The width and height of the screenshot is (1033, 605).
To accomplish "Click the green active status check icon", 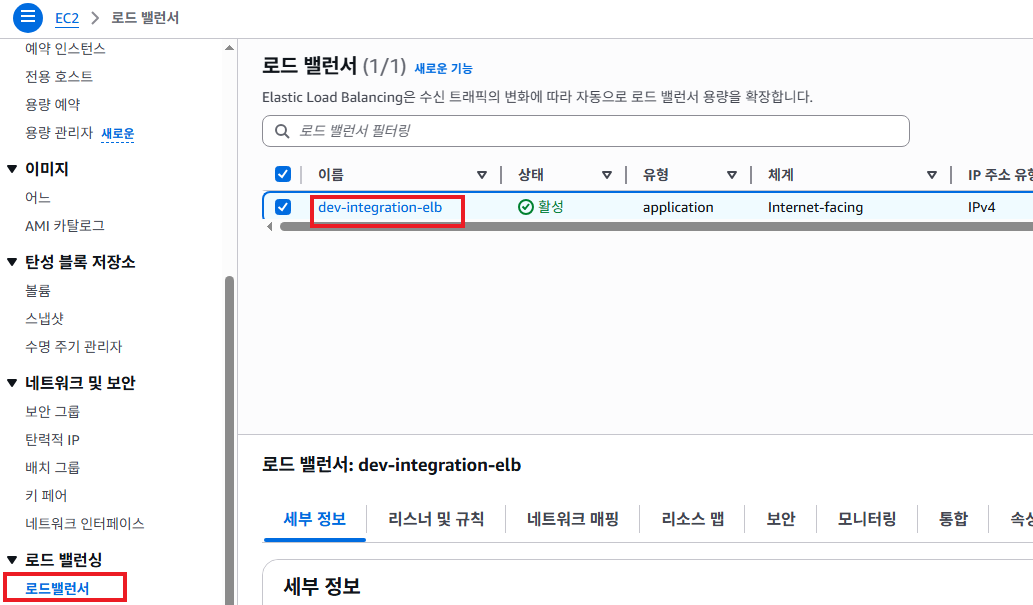I will click(525, 207).
